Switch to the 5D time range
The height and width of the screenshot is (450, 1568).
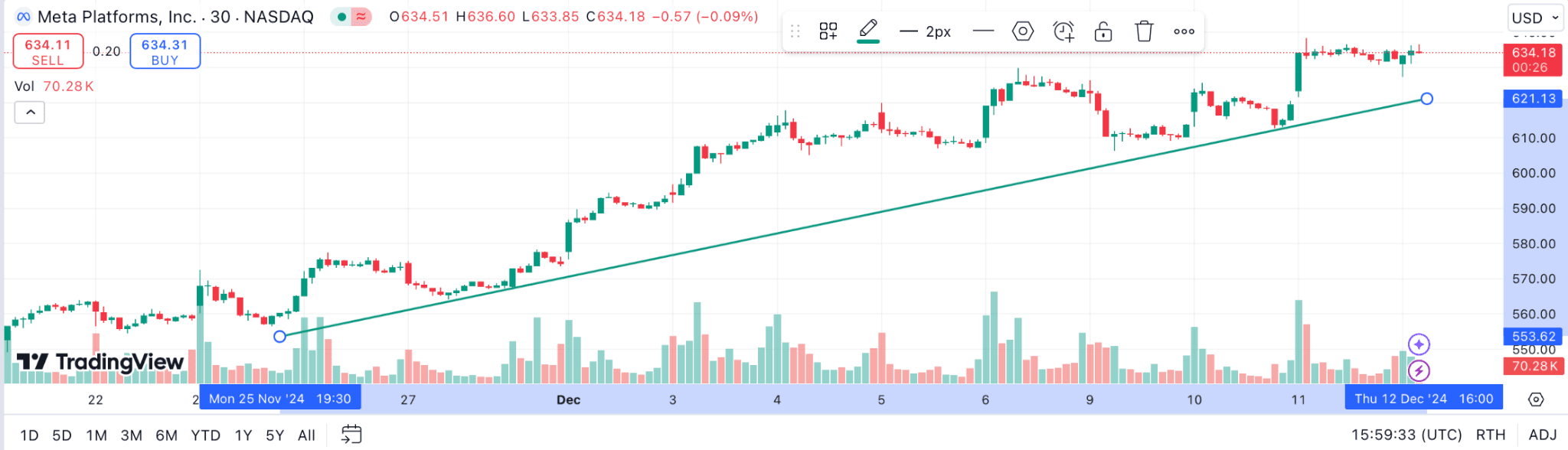click(x=62, y=435)
